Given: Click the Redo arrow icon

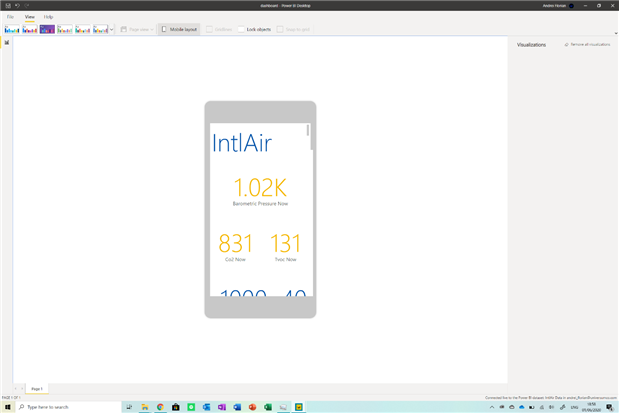Looking at the screenshot, I should pos(27,5).
